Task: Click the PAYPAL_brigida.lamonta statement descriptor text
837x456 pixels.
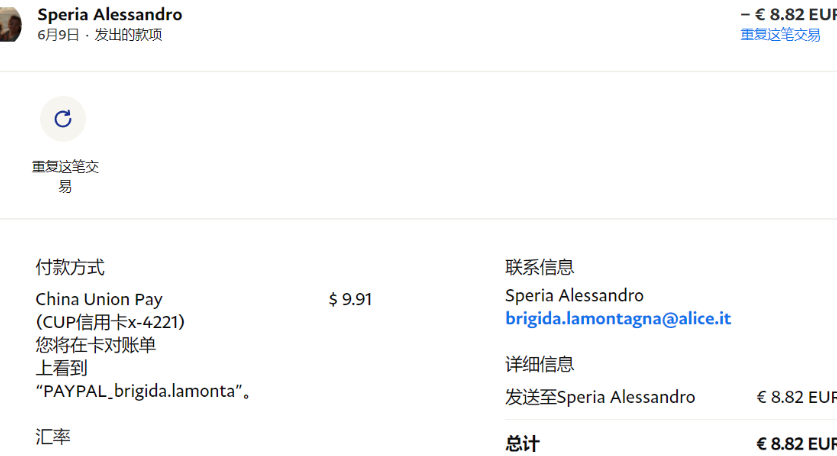Action: [x=139, y=391]
